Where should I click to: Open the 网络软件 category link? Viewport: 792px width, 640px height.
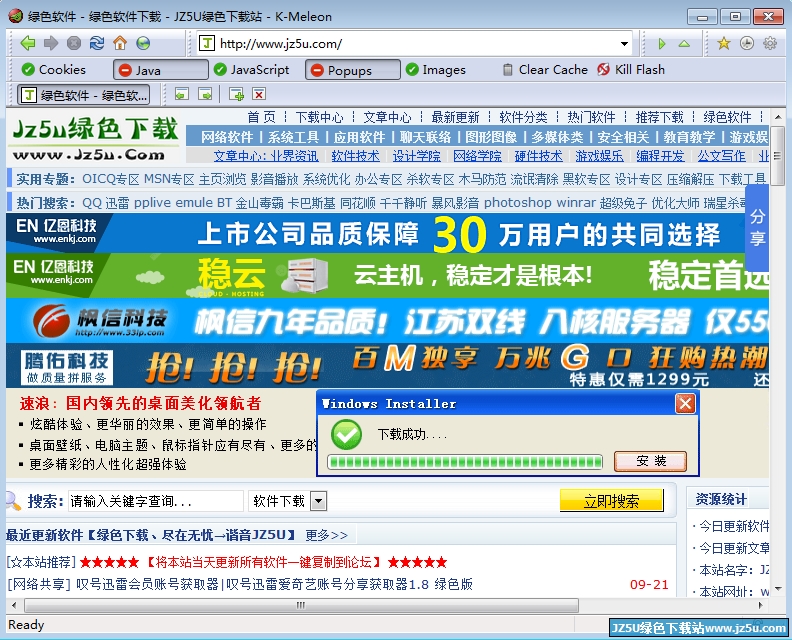227,137
